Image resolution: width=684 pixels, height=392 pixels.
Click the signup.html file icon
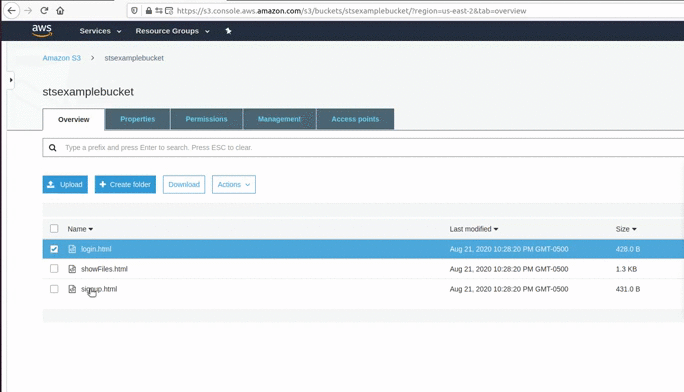[x=72, y=289]
